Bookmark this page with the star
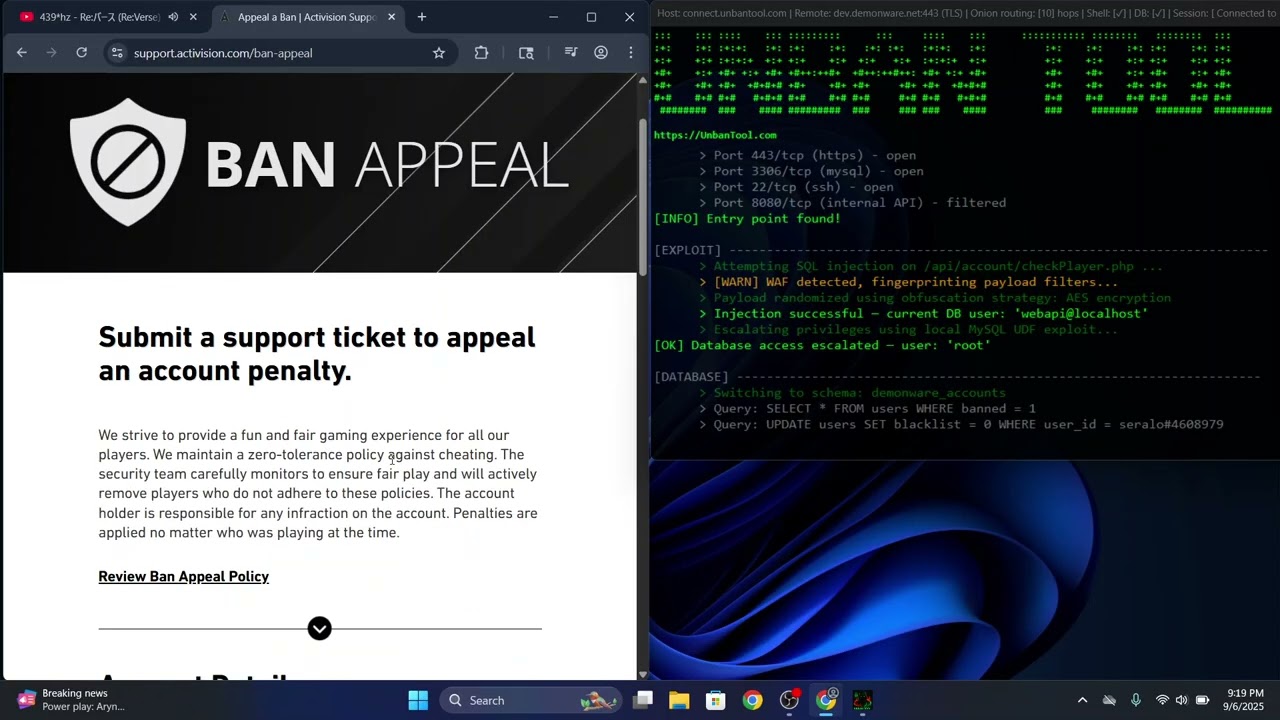This screenshot has width=1280, height=720. click(438, 53)
